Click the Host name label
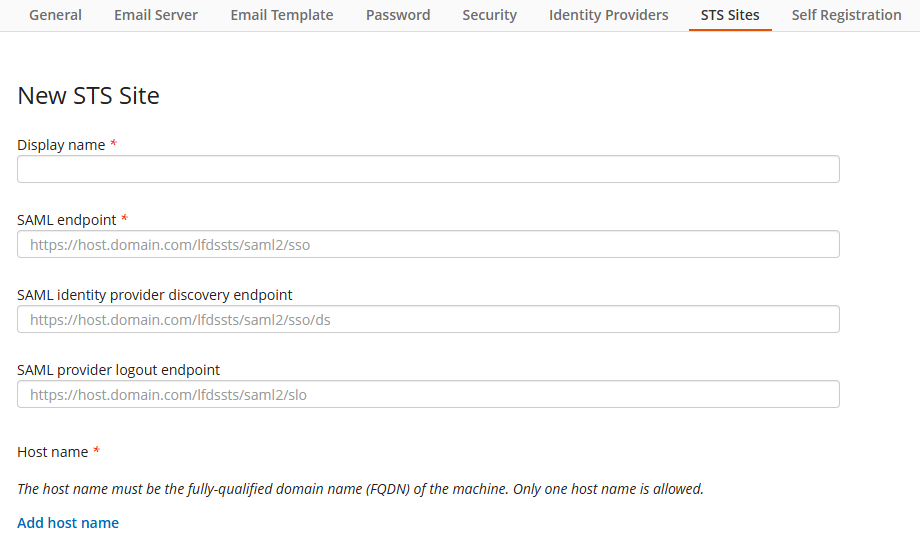Viewport: 920px width, 545px height. tap(53, 452)
